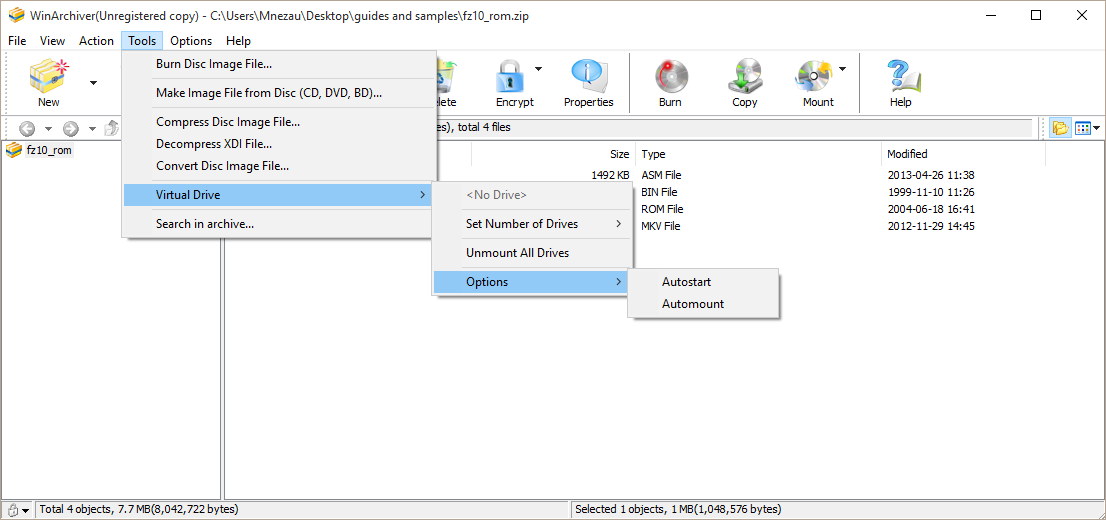Expand Set Number of Drives submenu
Screen dimensions: 1106x520
pos(533,224)
